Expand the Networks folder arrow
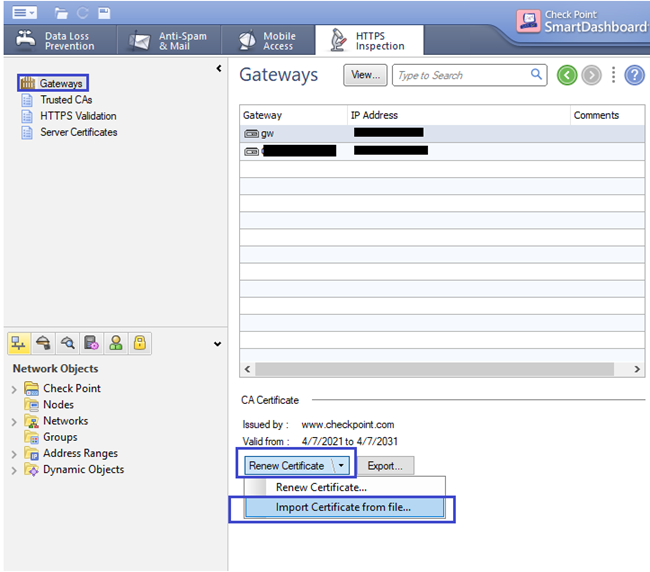 (14, 422)
